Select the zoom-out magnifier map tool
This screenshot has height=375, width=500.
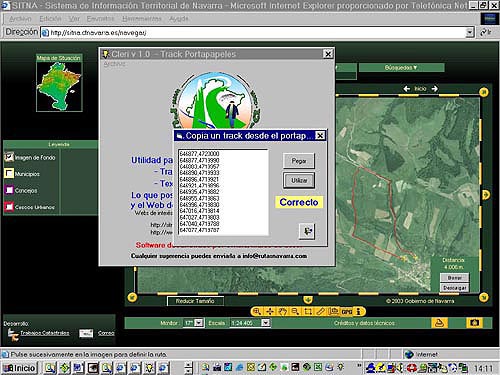[295, 311]
